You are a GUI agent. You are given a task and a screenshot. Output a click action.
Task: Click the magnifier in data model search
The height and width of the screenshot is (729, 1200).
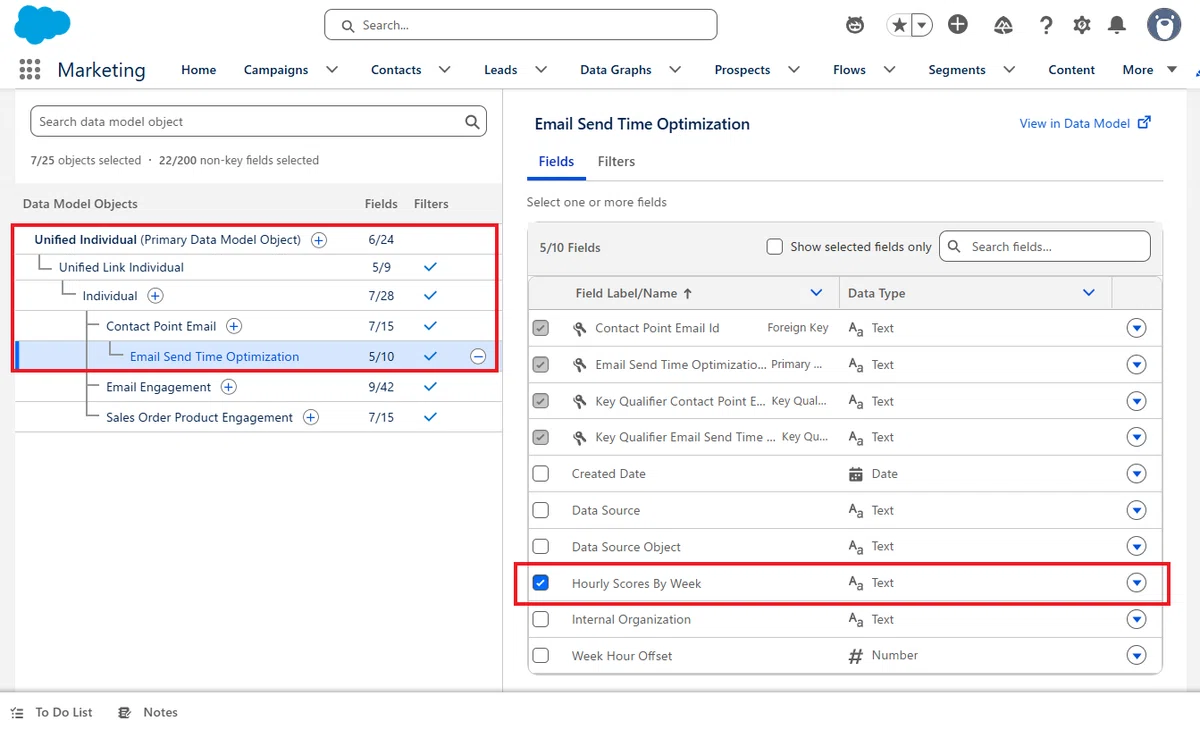coord(472,122)
